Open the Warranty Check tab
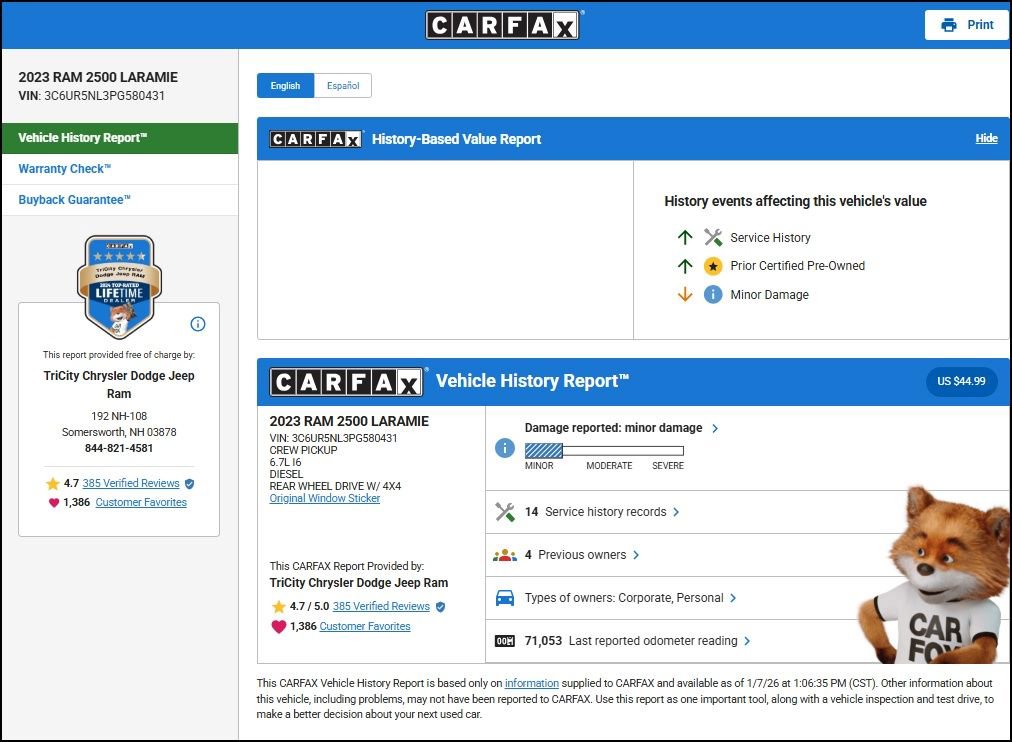This screenshot has width=1012, height=742. point(65,169)
